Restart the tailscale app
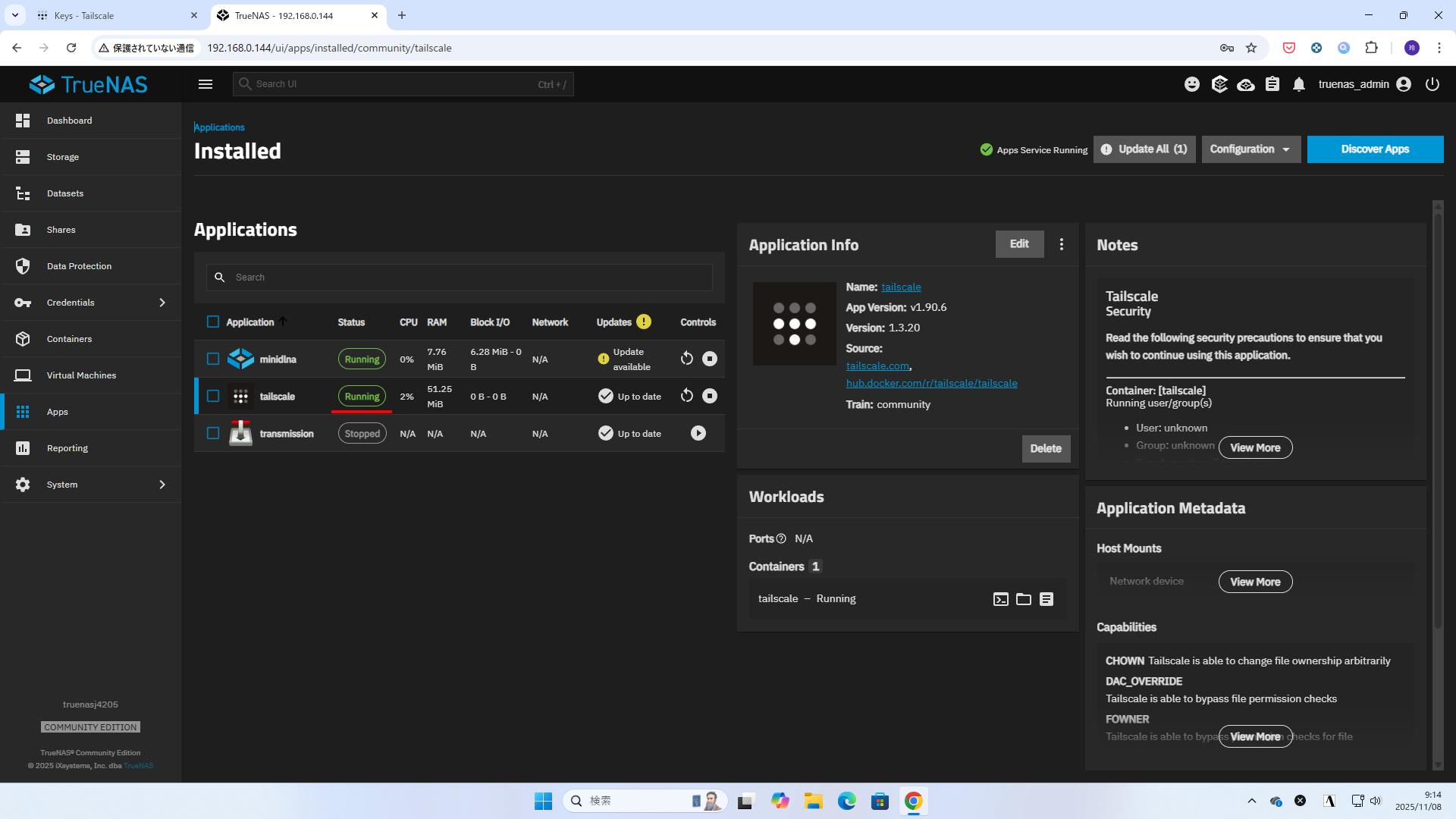 coord(687,396)
